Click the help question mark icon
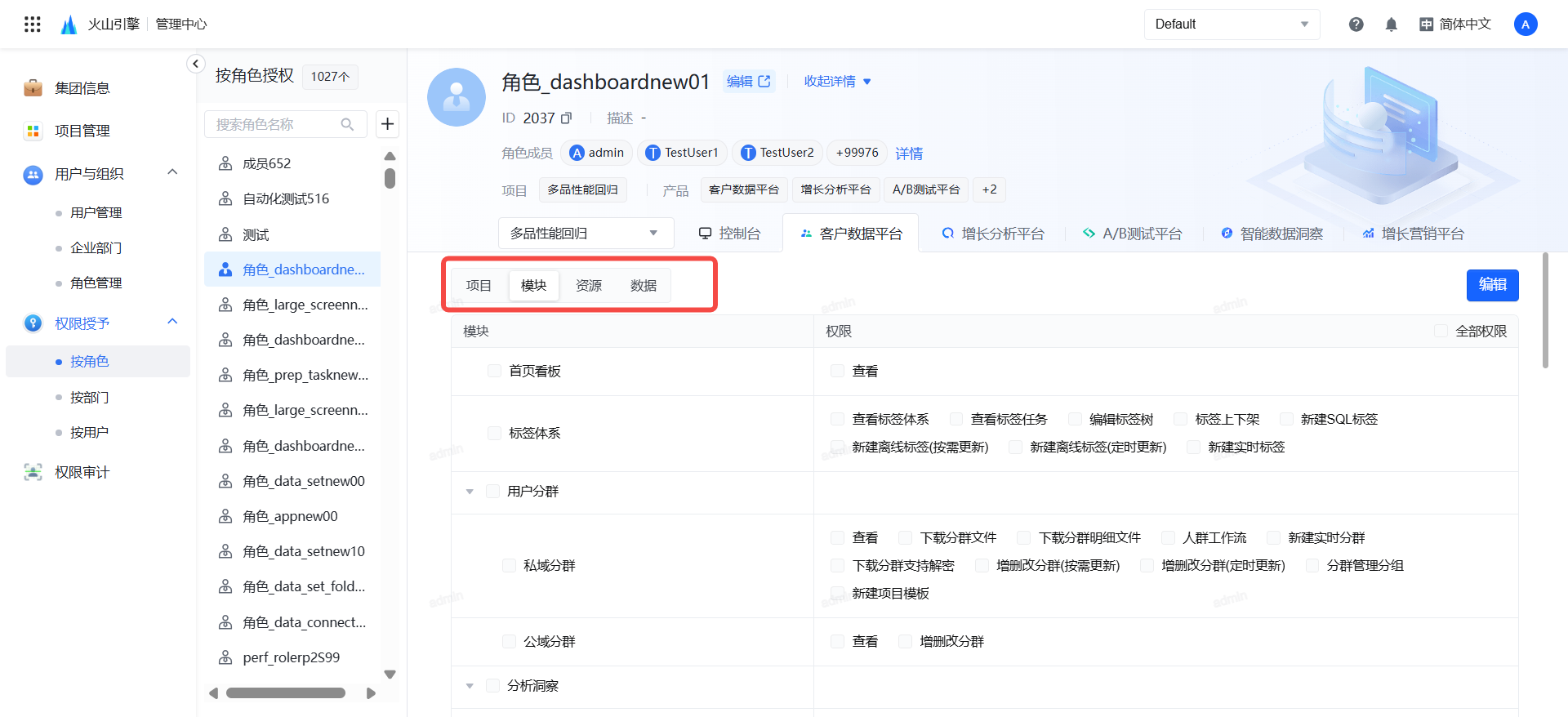 (x=1356, y=24)
